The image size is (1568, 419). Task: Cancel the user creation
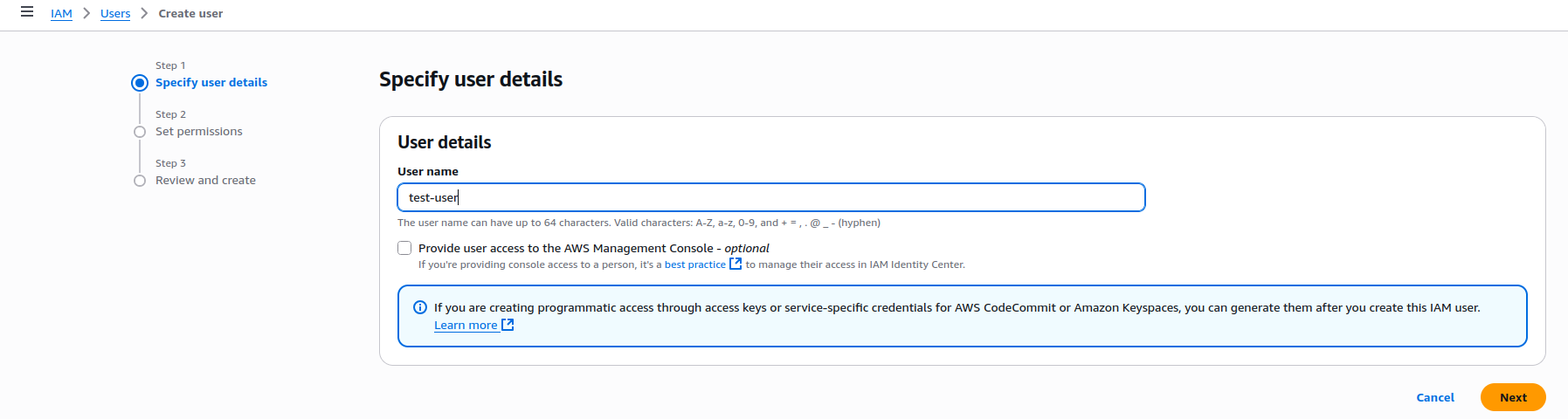point(1435,397)
